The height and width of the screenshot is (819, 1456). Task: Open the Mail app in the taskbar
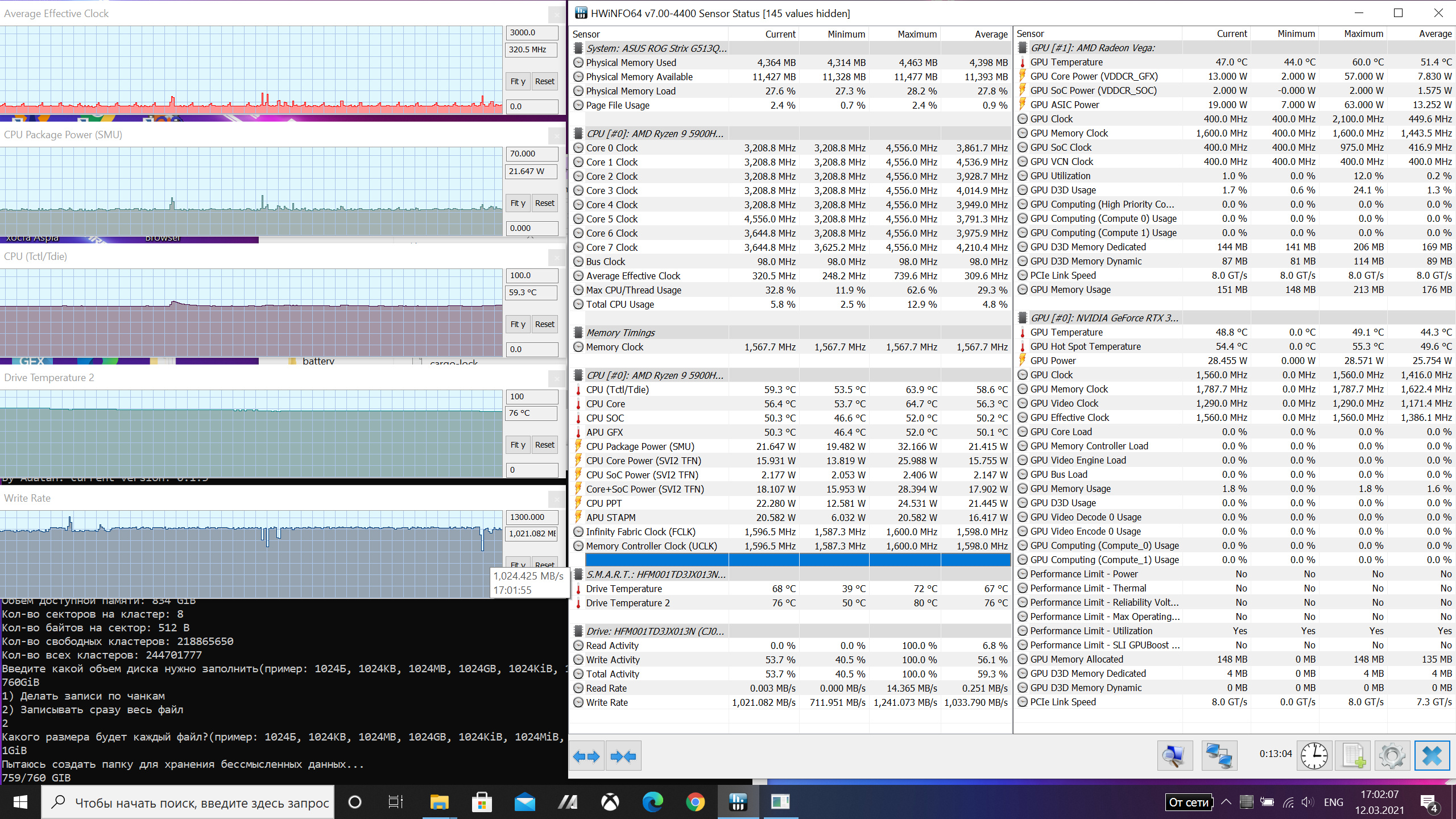point(524,803)
